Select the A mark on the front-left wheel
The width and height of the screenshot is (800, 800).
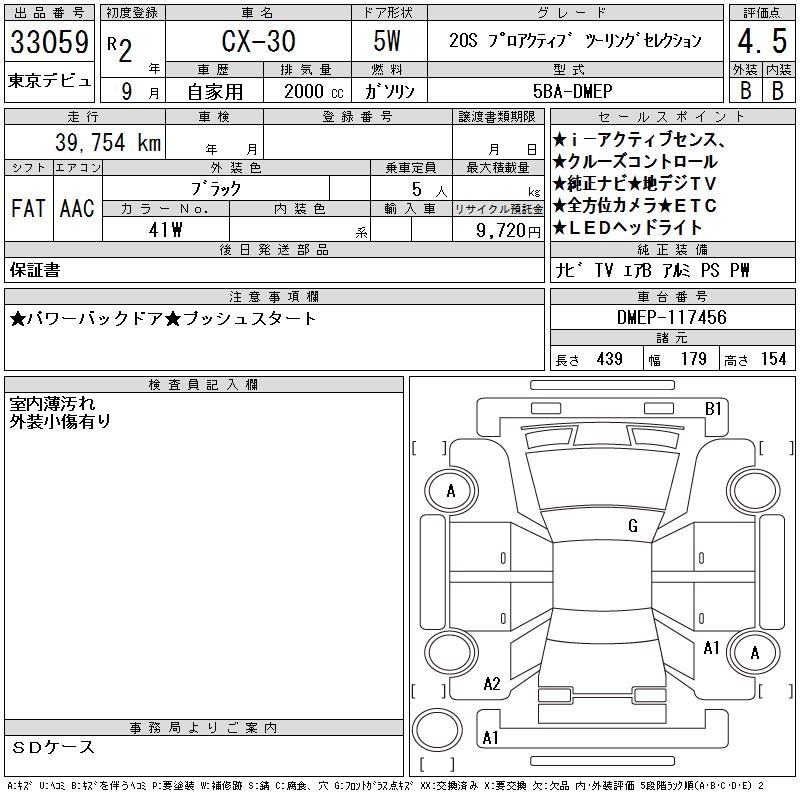tap(451, 491)
